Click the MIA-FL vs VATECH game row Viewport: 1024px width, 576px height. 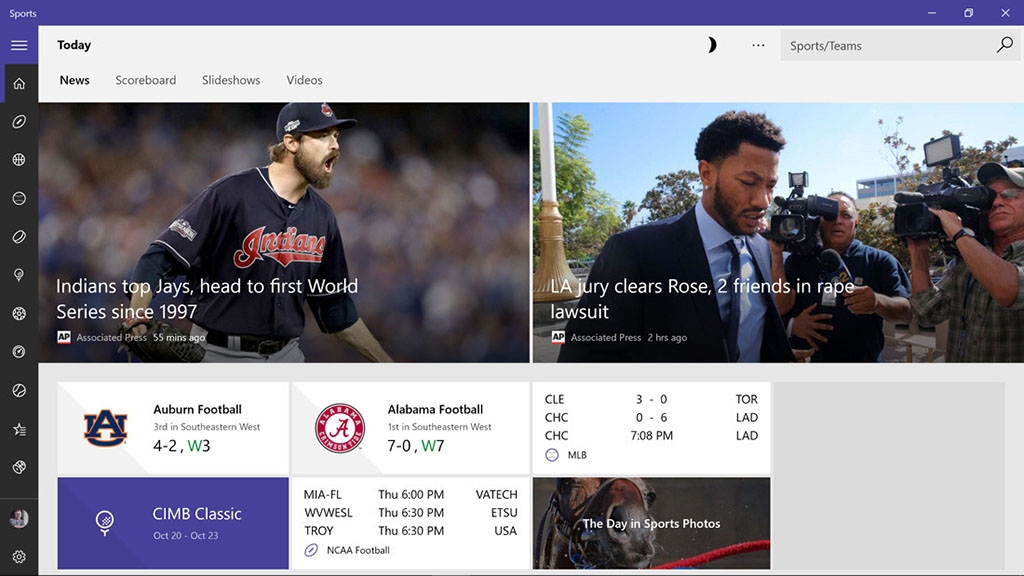coord(410,494)
